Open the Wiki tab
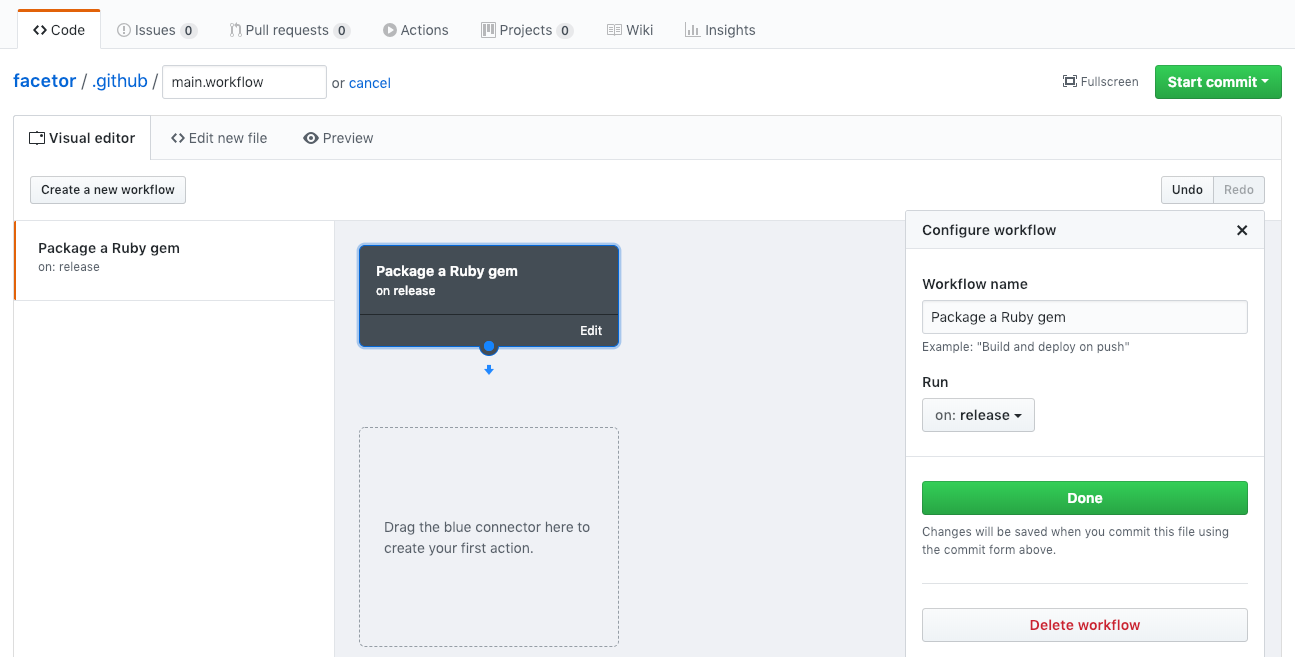 pos(630,30)
